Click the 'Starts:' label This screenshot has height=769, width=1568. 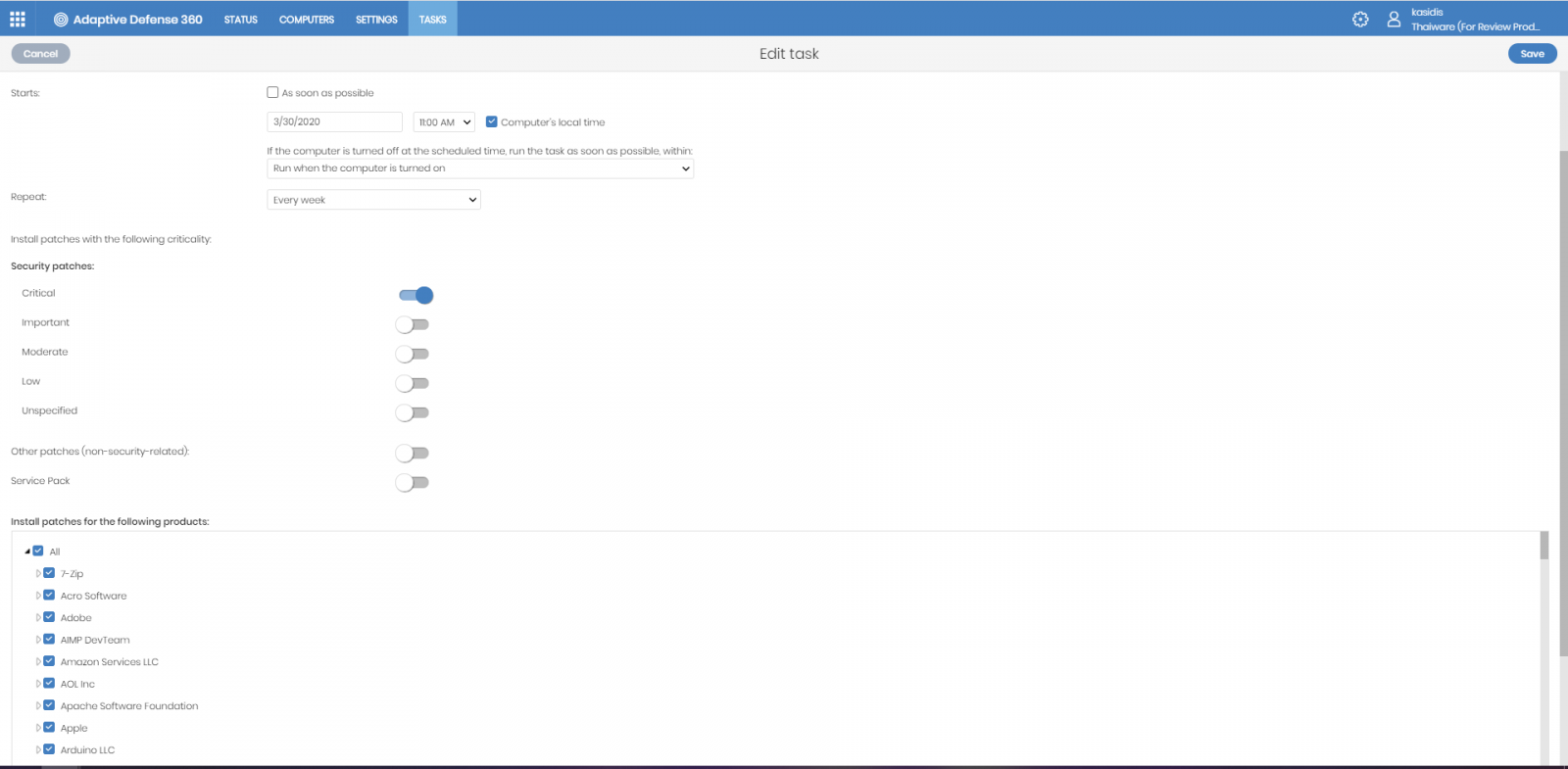tap(25, 93)
